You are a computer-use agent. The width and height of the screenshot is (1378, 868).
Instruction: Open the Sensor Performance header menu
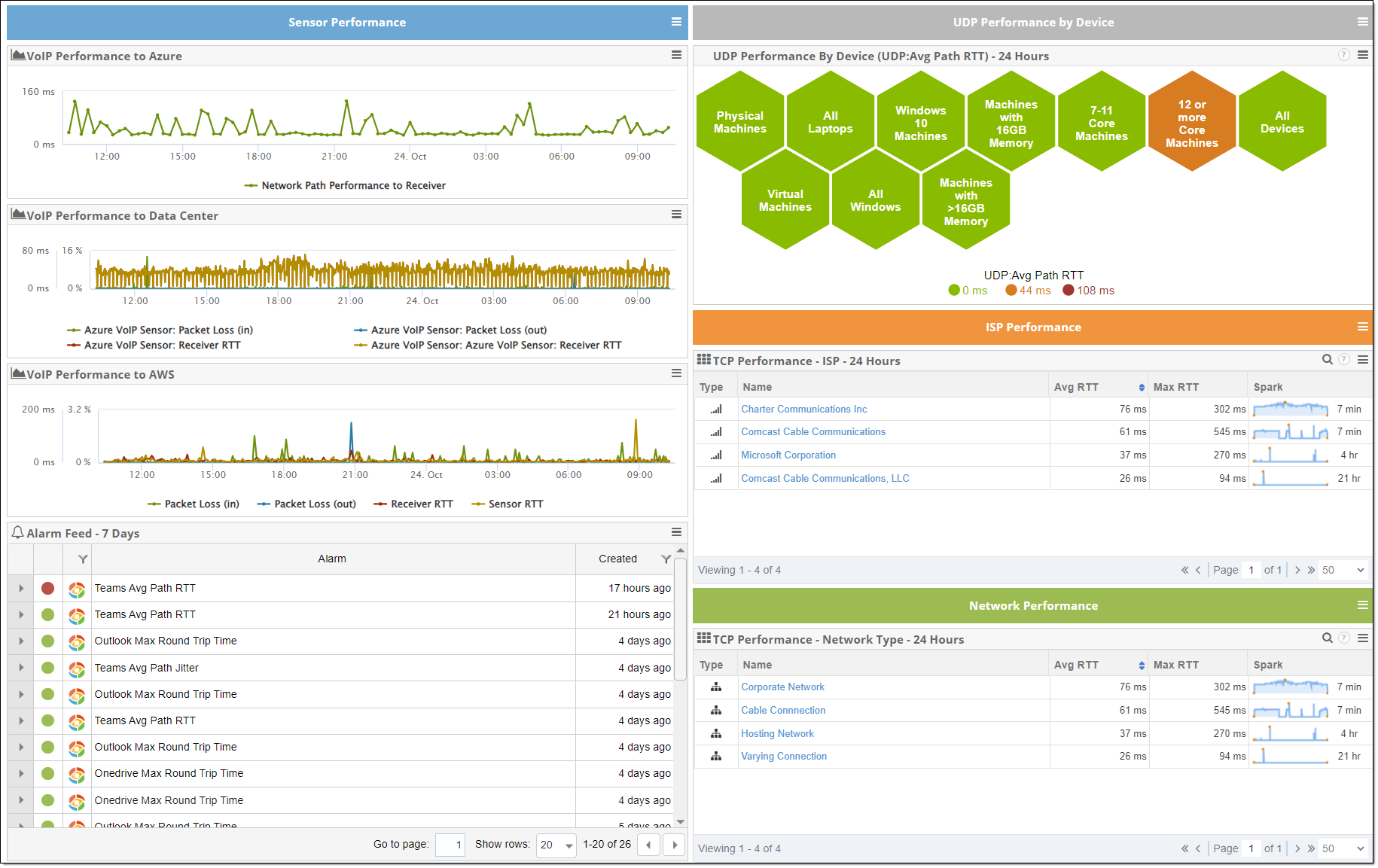tap(676, 22)
